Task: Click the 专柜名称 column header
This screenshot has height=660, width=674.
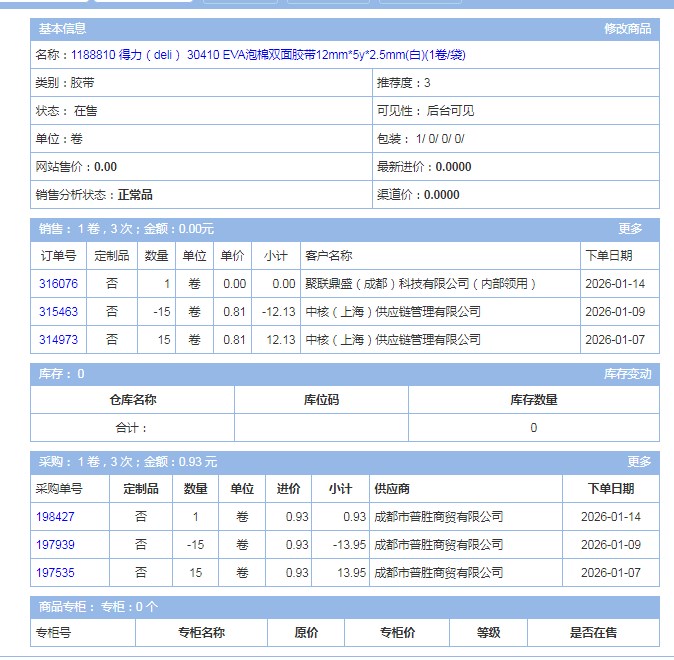Action: (201, 633)
